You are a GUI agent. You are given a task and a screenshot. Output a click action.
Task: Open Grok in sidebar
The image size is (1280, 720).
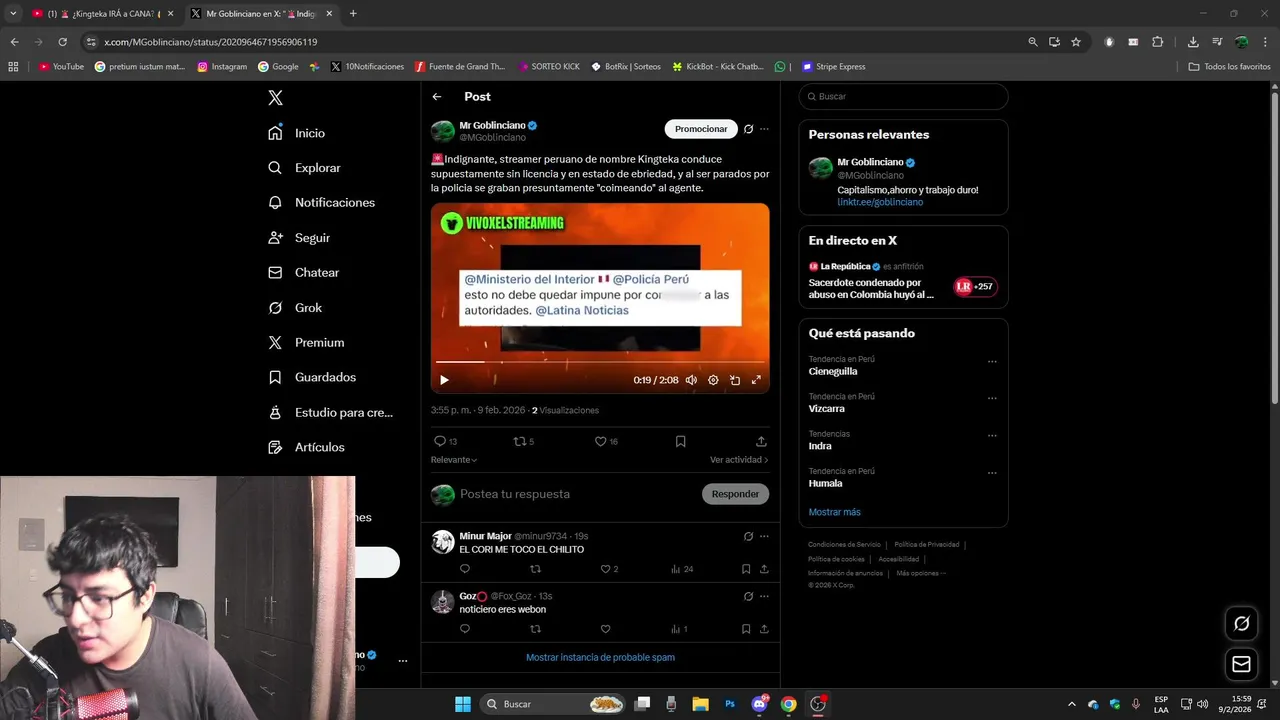pos(295,308)
